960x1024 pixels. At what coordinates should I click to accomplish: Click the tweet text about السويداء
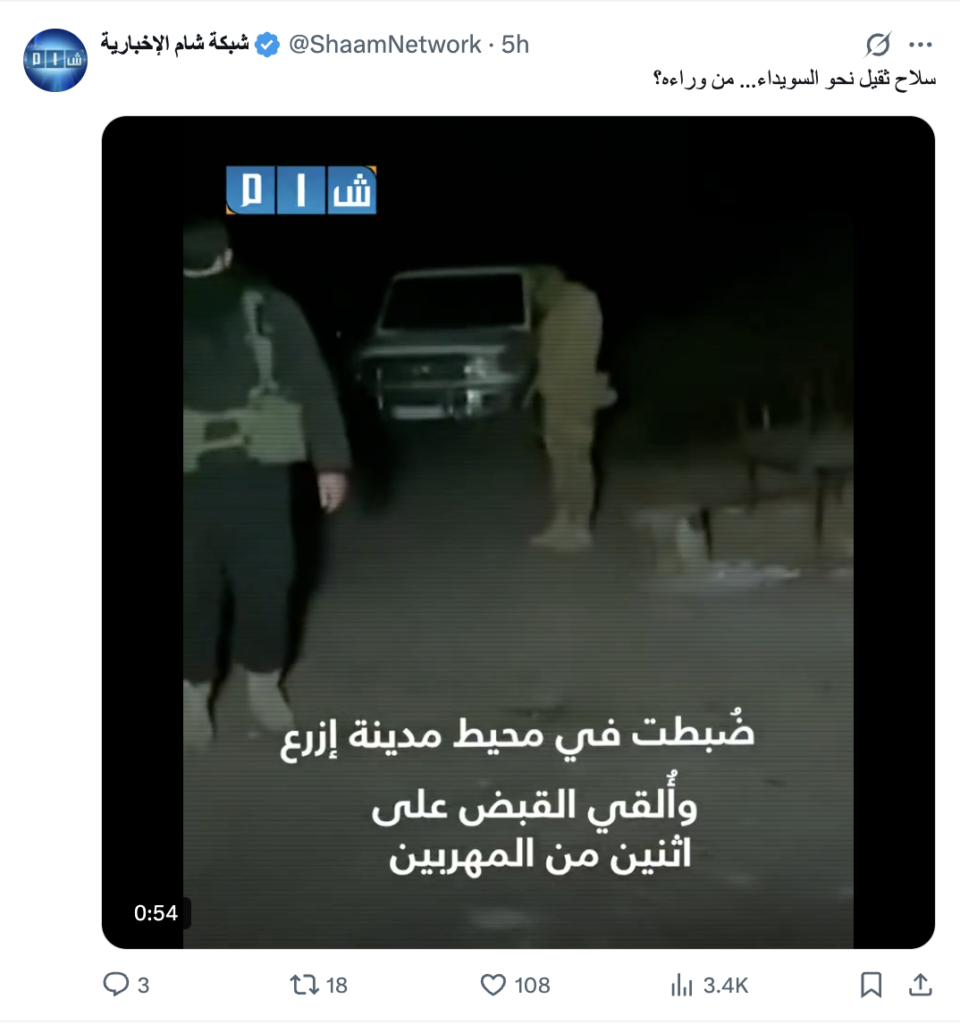tap(794, 79)
